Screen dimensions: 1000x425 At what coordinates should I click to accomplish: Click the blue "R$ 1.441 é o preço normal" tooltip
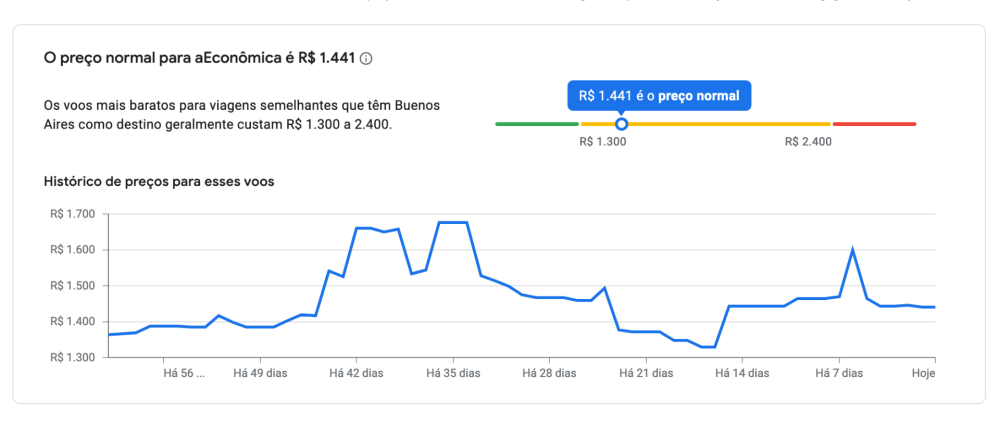pyautogui.click(x=659, y=97)
